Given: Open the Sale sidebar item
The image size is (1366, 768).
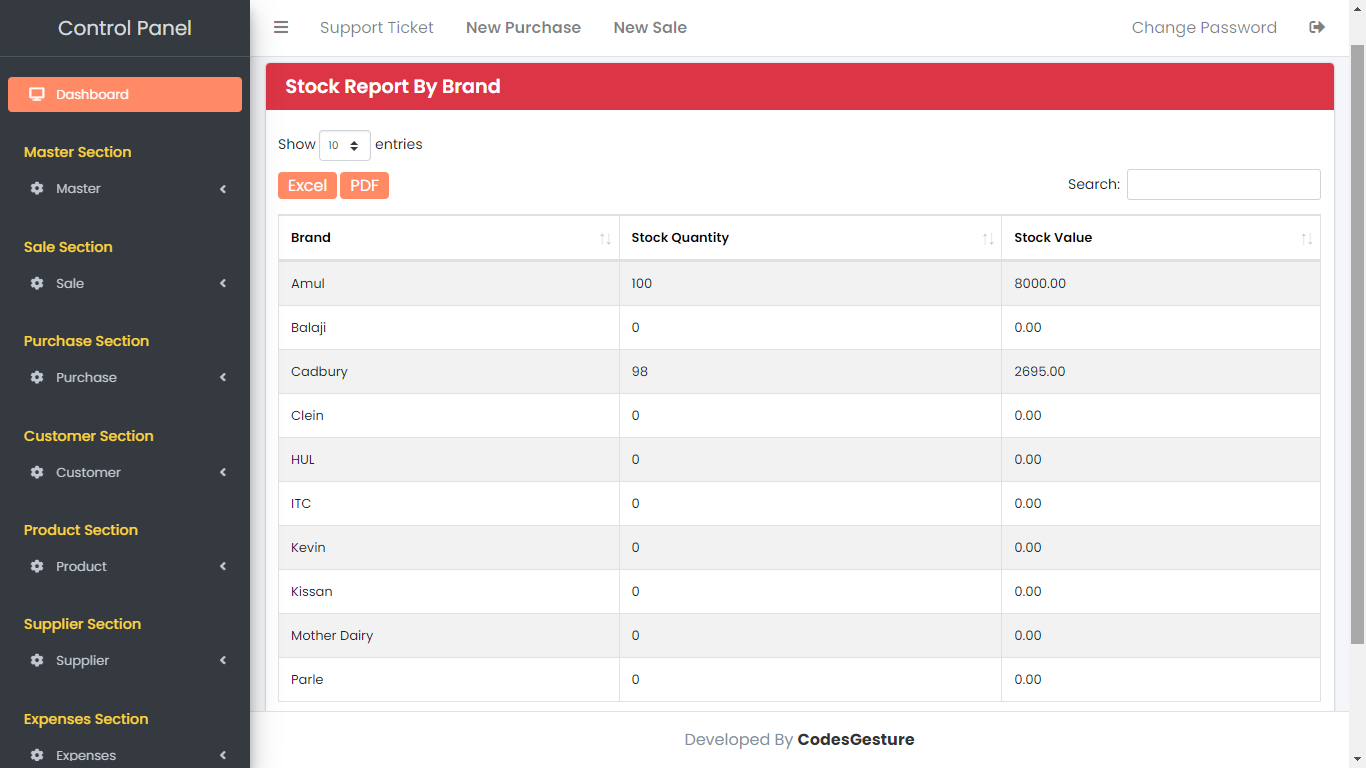Looking at the screenshot, I should coord(125,283).
